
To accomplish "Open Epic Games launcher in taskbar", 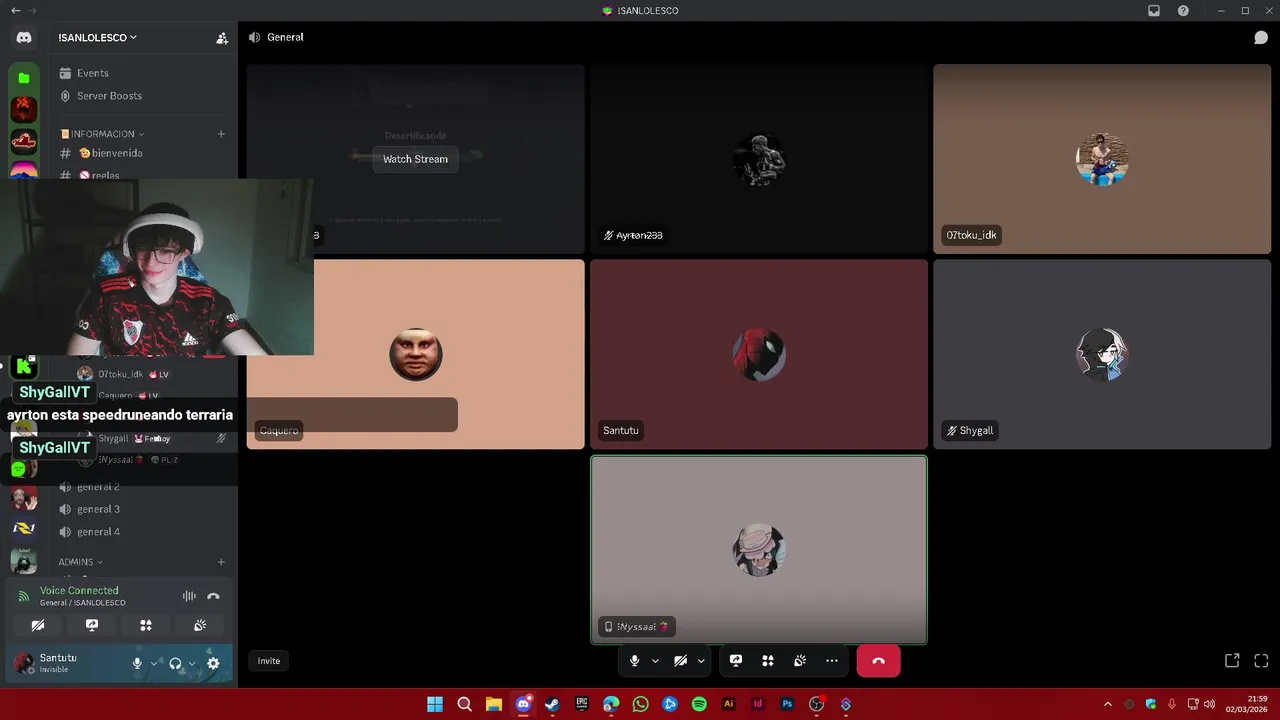I will (582, 704).
